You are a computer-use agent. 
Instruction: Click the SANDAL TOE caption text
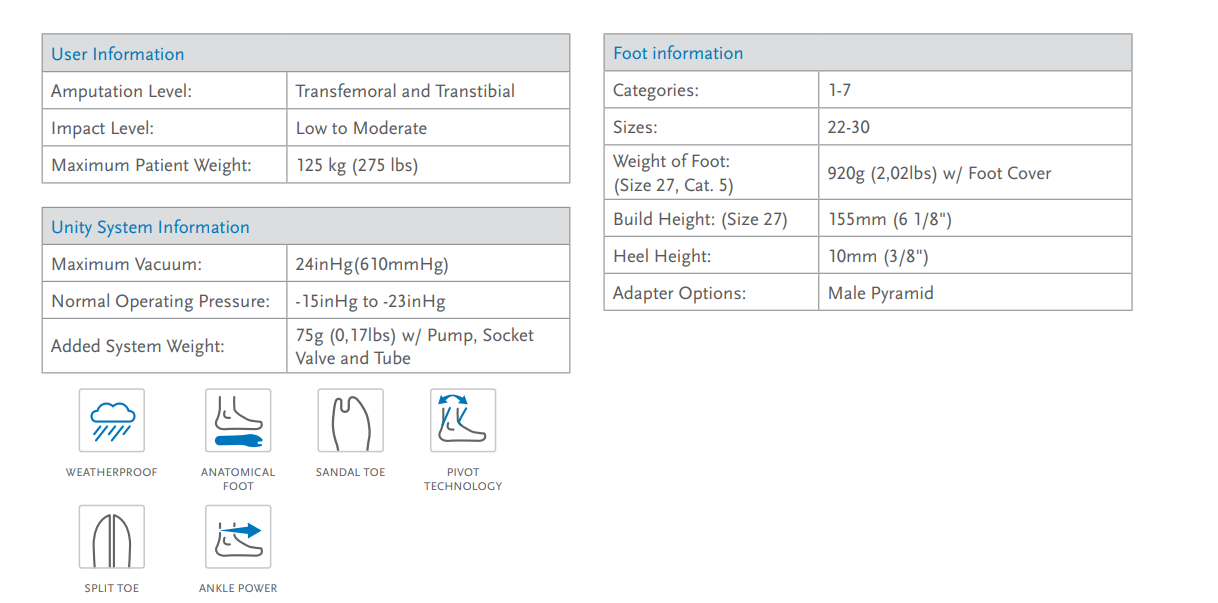click(x=350, y=472)
